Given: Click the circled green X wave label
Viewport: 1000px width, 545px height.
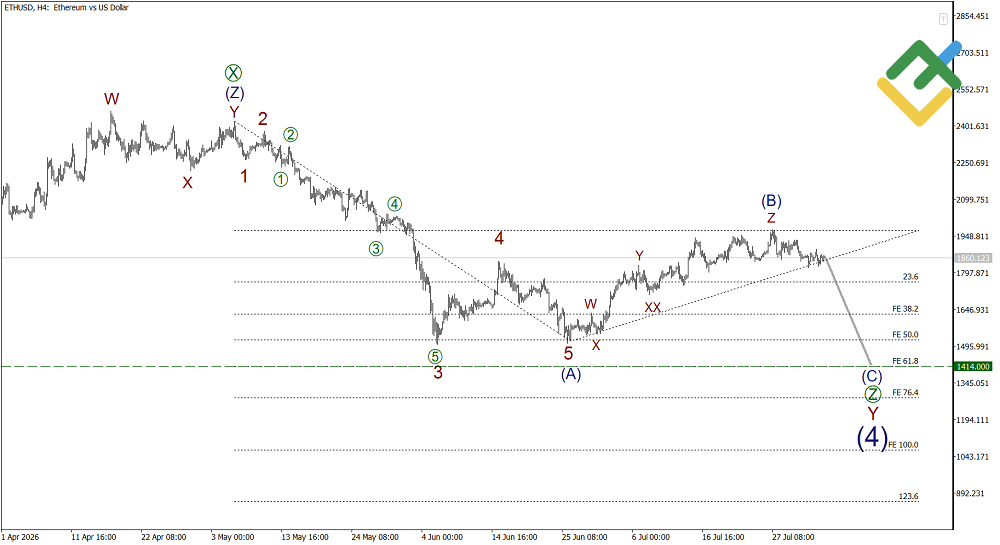Looking at the screenshot, I should (x=233, y=73).
